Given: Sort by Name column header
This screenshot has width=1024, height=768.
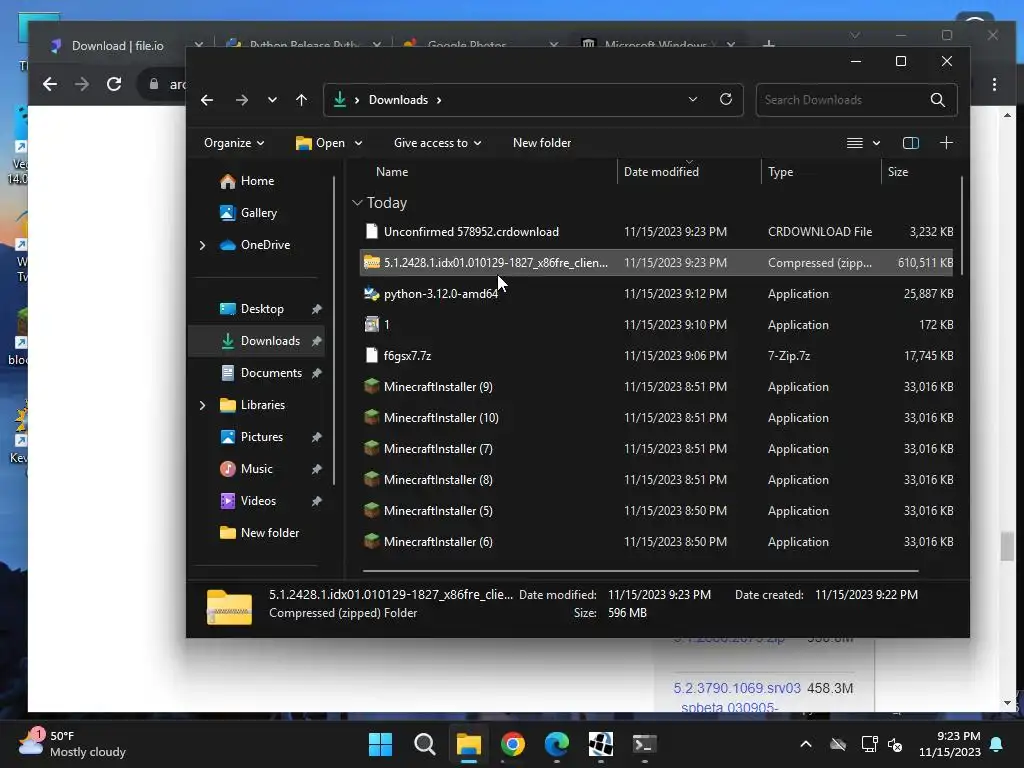Looking at the screenshot, I should [392, 172].
